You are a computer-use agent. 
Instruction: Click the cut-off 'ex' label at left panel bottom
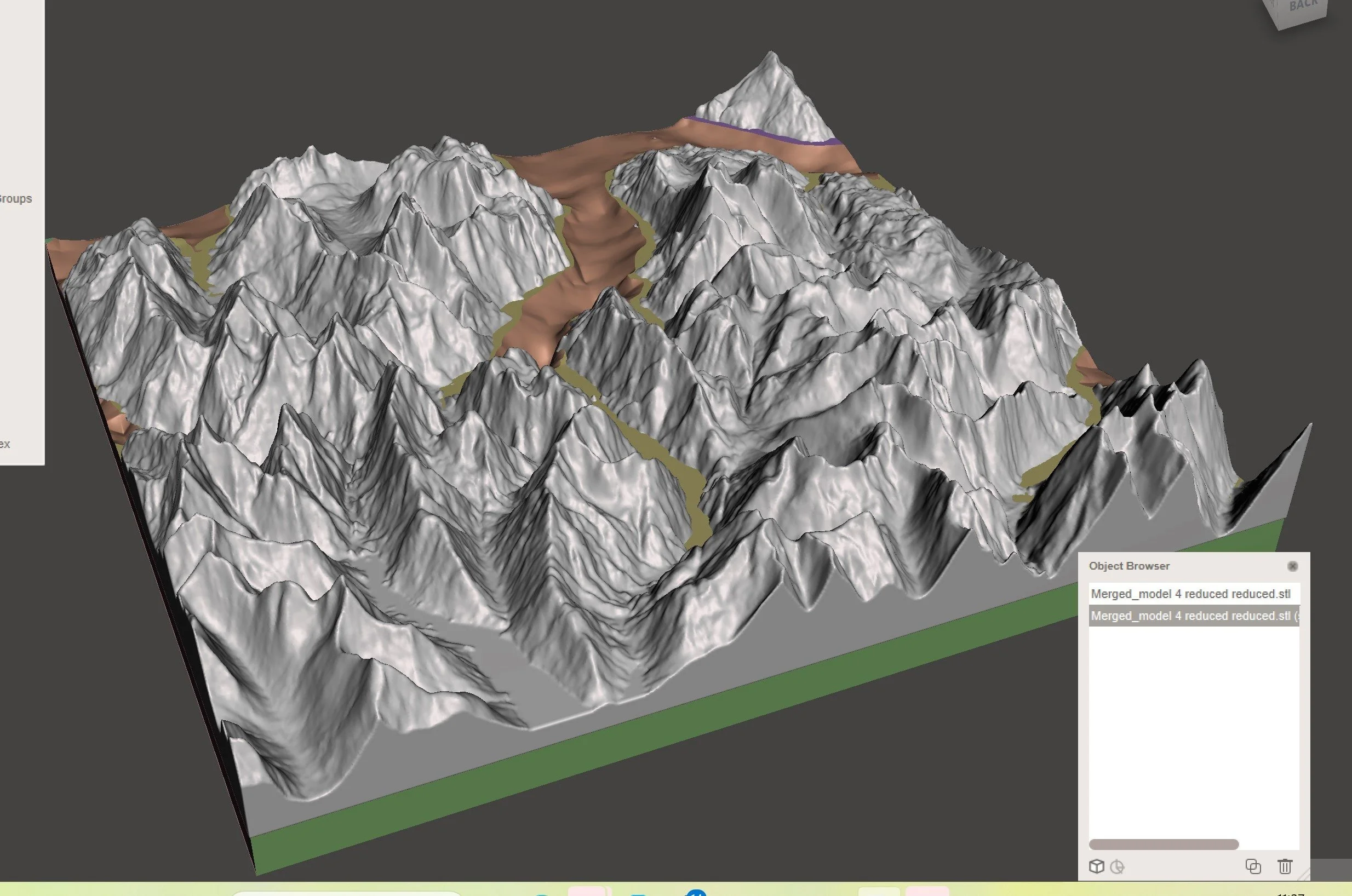pyautogui.click(x=5, y=444)
